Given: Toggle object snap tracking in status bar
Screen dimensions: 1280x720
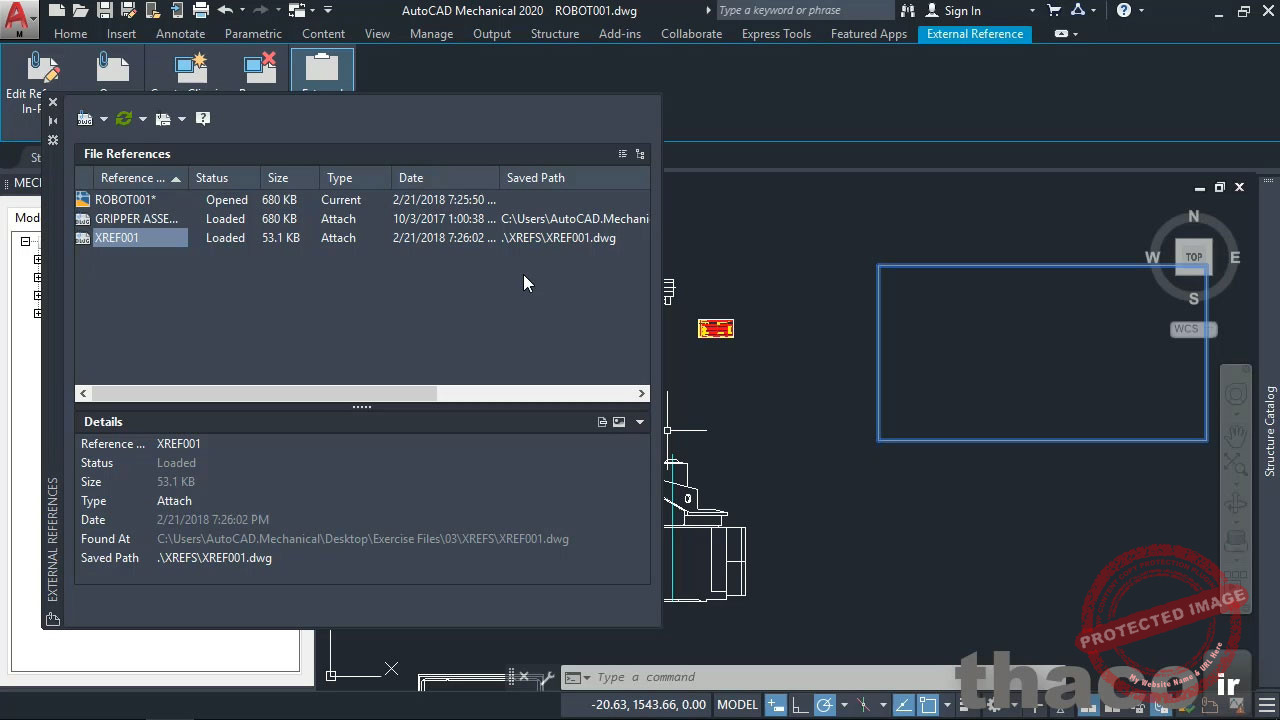Looking at the screenshot, I should (904, 705).
